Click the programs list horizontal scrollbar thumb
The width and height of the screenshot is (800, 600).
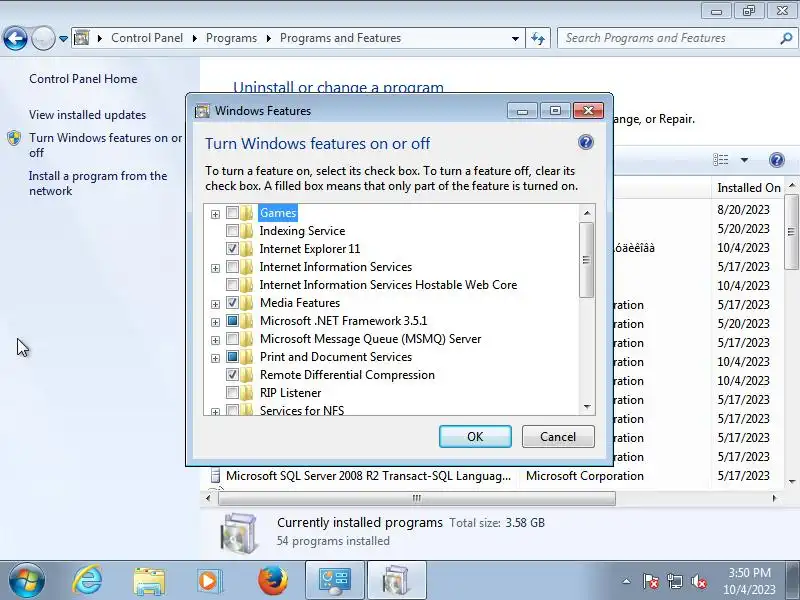click(x=417, y=498)
